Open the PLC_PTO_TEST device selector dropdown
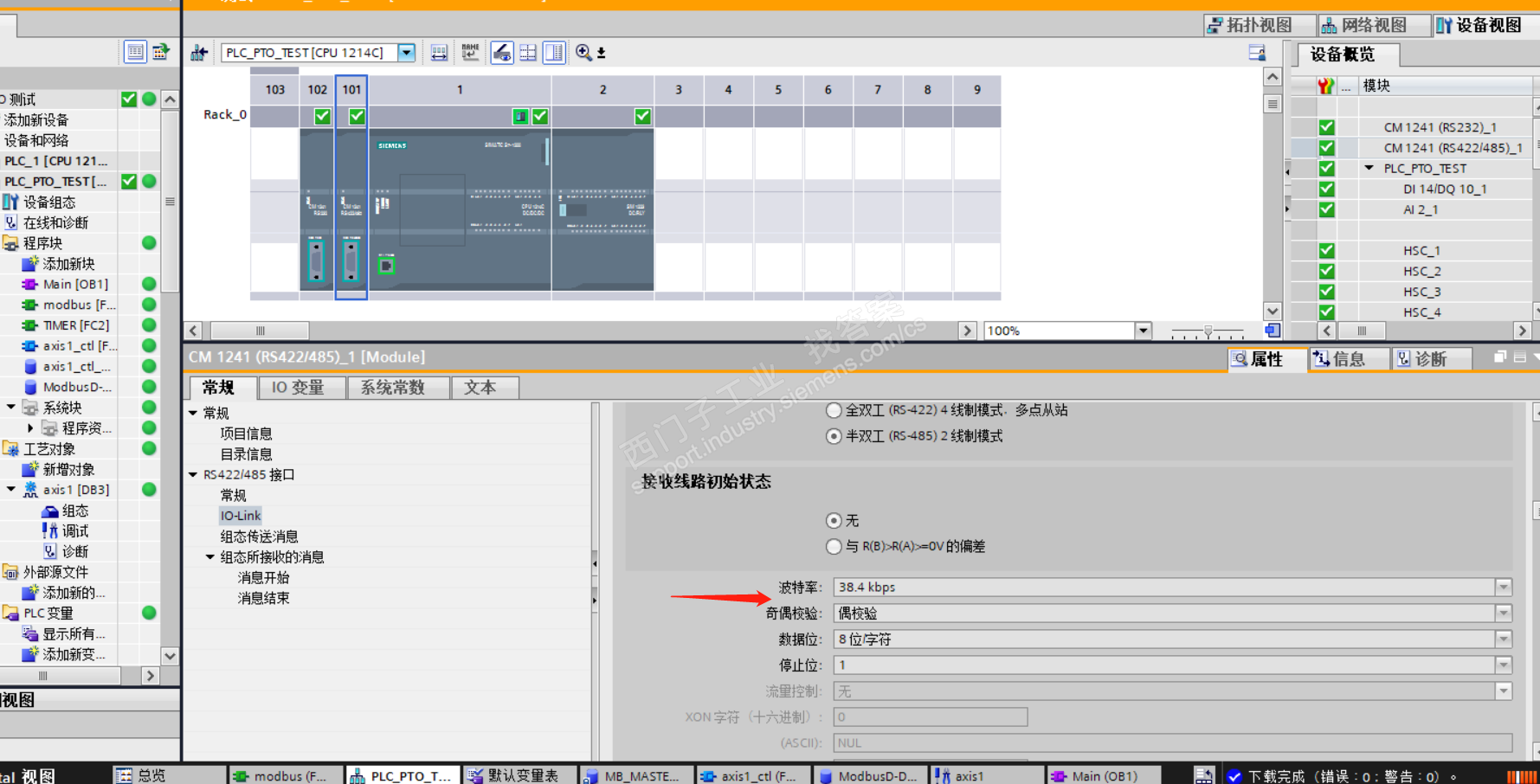The height and width of the screenshot is (784, 1540). pyautogui.click(x=406, y=53)
